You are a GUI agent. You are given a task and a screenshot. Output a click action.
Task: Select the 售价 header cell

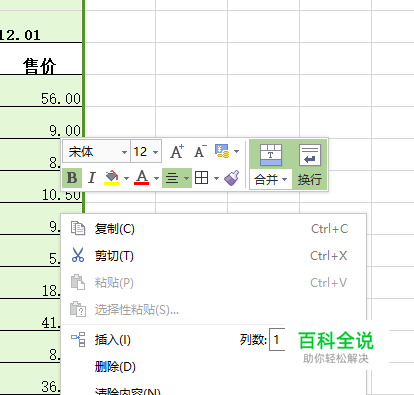(41, 59)
